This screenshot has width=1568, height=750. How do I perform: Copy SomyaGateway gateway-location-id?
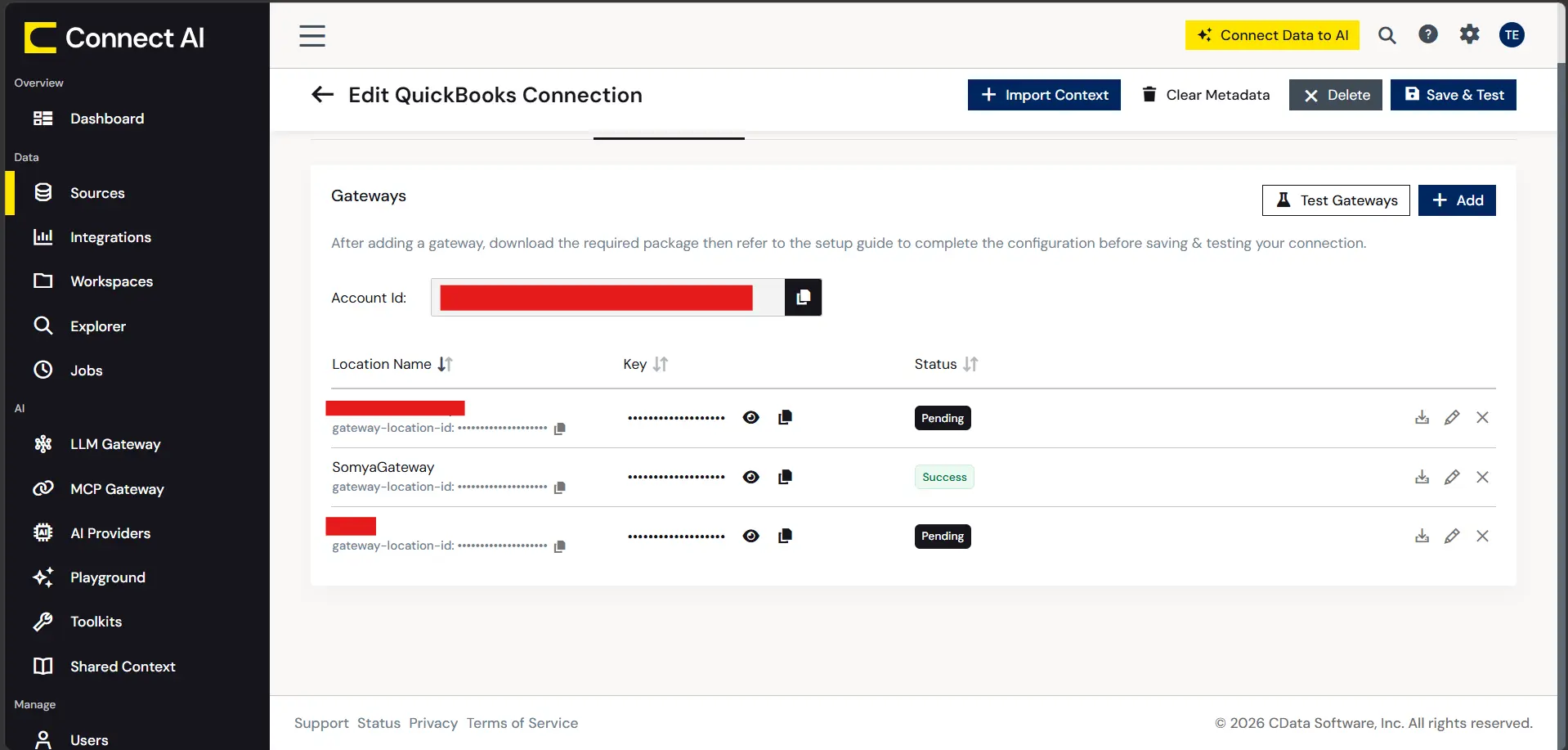coord(559,487)
